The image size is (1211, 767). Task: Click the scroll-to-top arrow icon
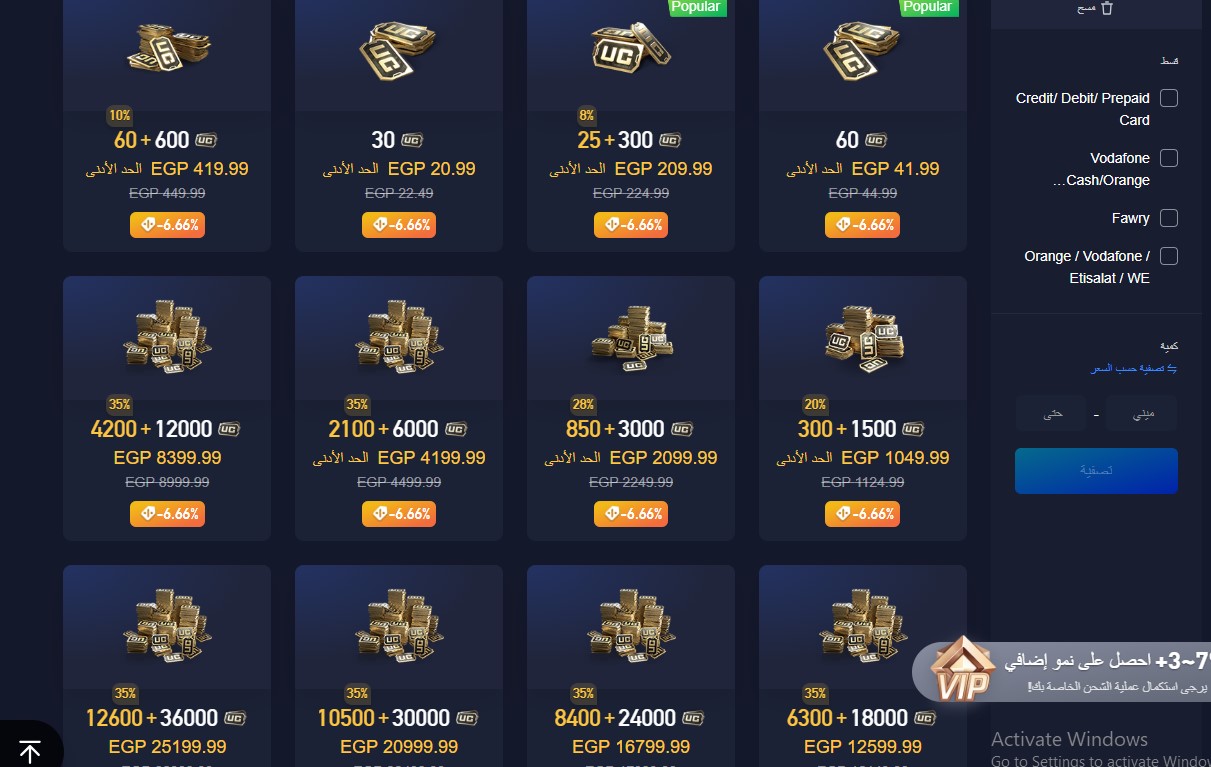[30, 752]
